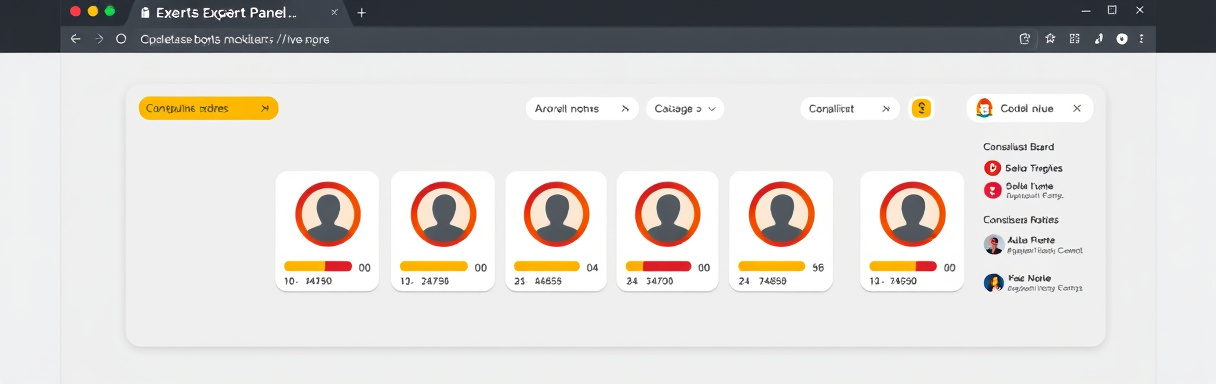1216x384 pixels.
Task: Click the yellow bar on card 13- 24790
Action: (434, 267)
